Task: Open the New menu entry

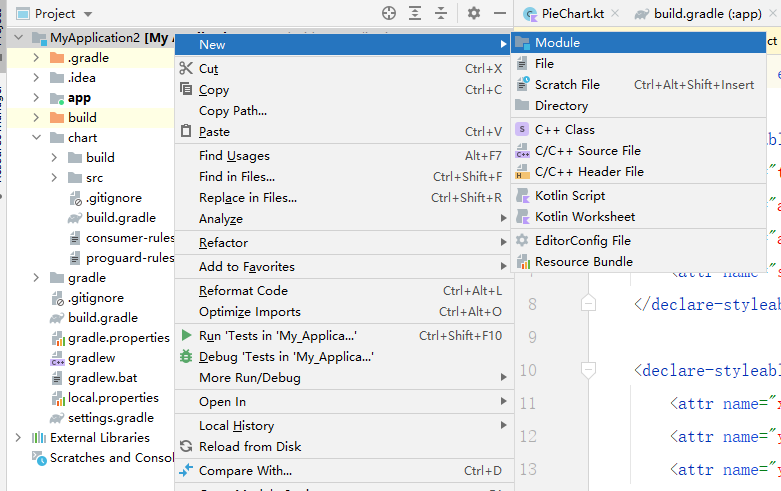Action: click(343, 45)
